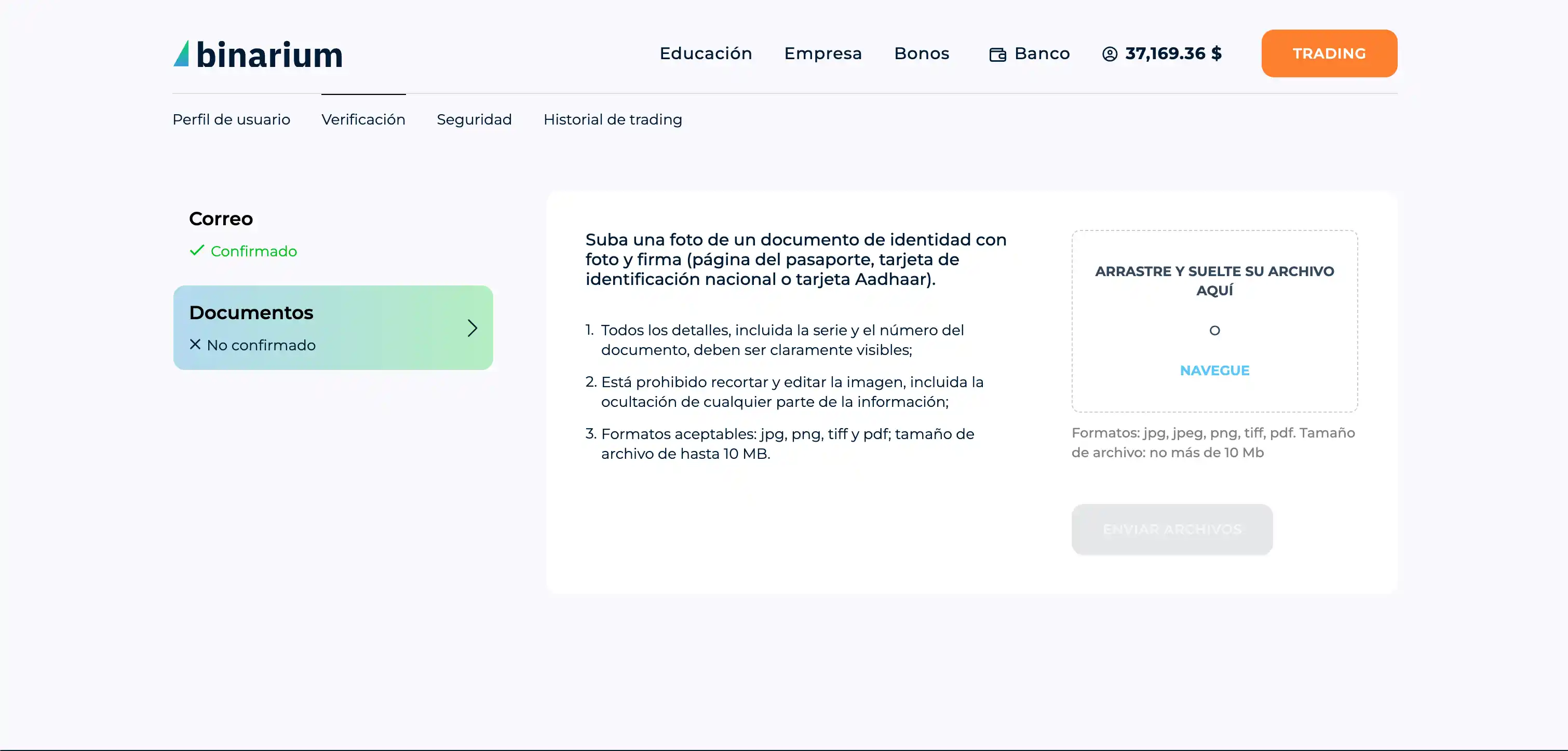Click the 'Formatos: jpg, jpeg, png' note
1568x751 pixels.
point(1213,442)
